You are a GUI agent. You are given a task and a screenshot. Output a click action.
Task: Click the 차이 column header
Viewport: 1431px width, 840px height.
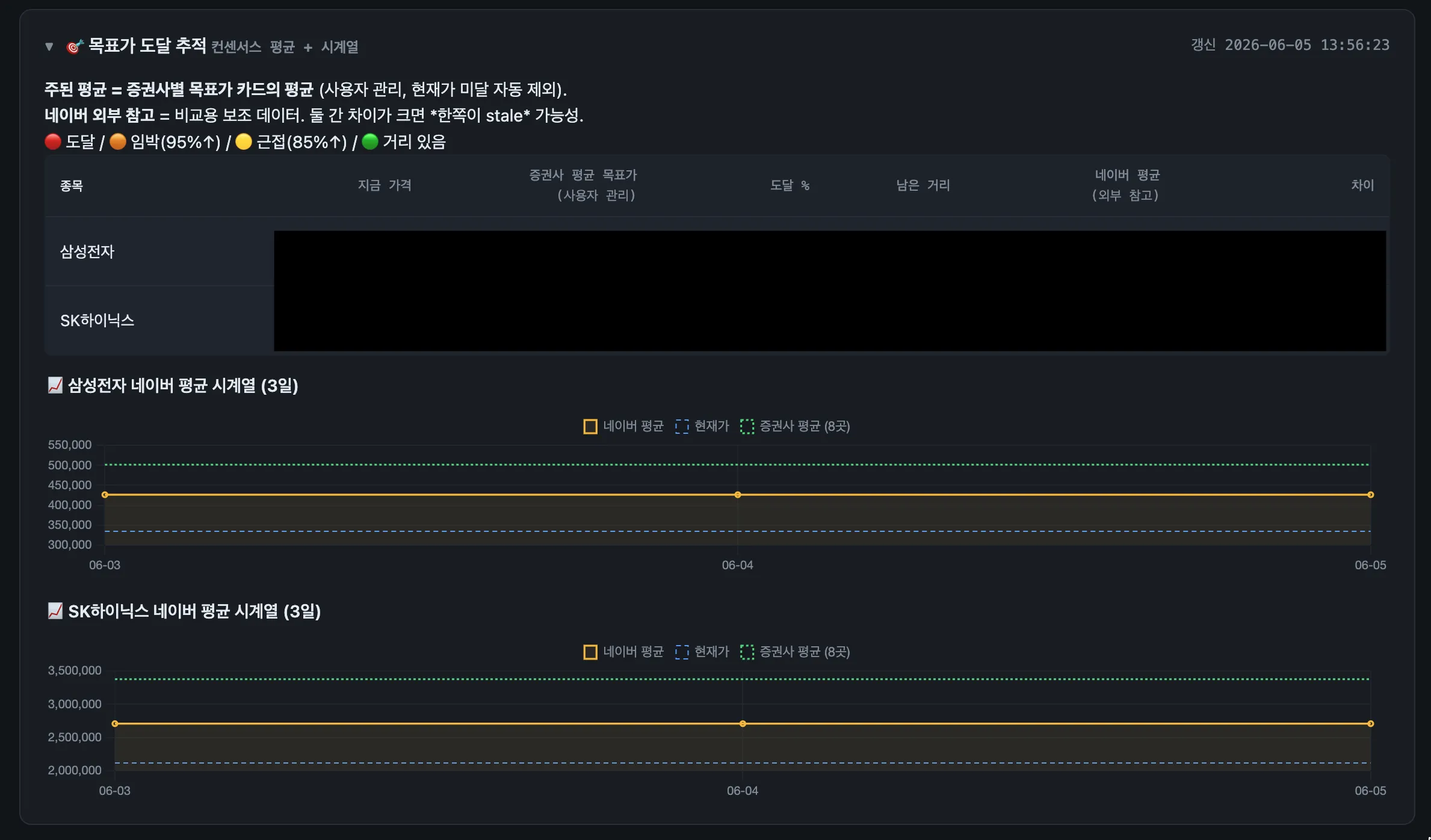1362,185
